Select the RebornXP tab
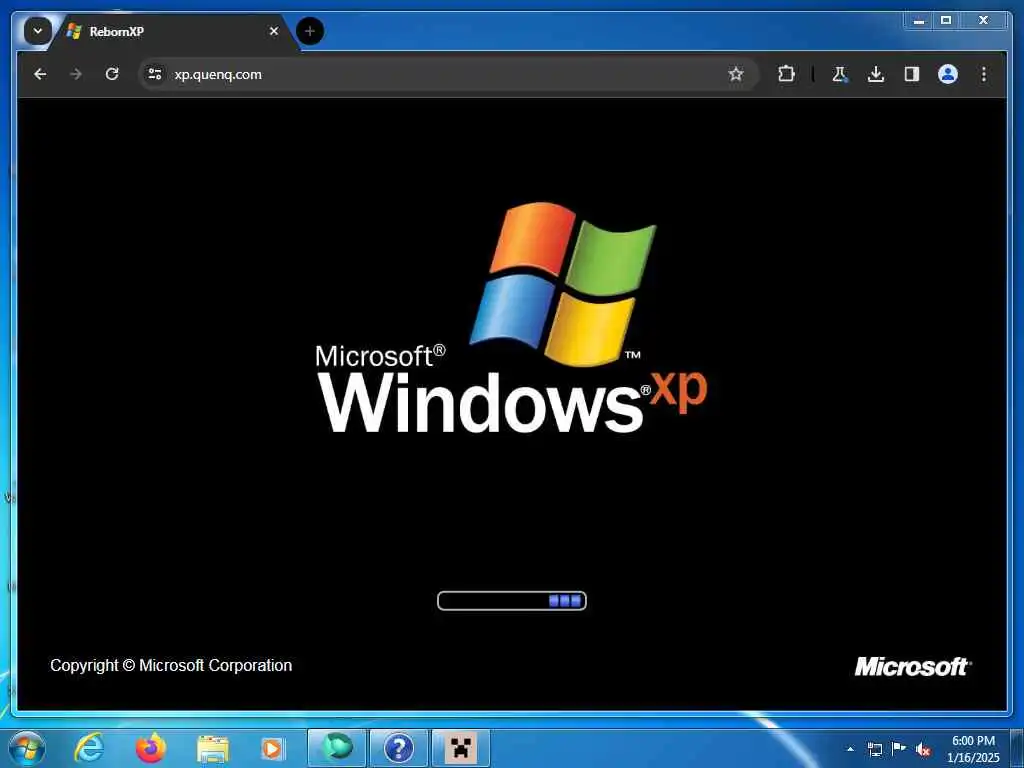1024x768 pixels. (173, 31)
